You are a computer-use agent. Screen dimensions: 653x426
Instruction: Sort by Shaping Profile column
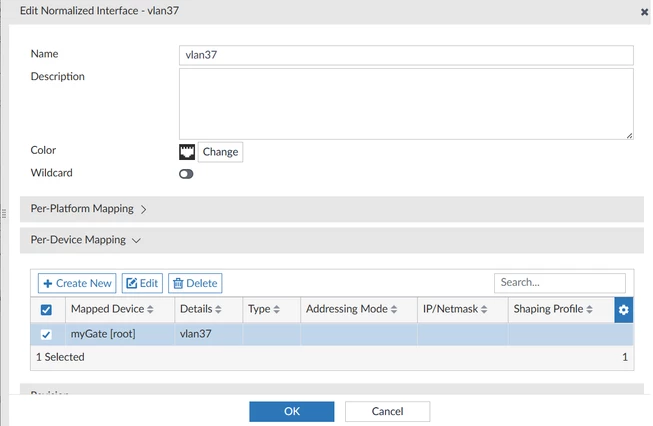[553, 309]
